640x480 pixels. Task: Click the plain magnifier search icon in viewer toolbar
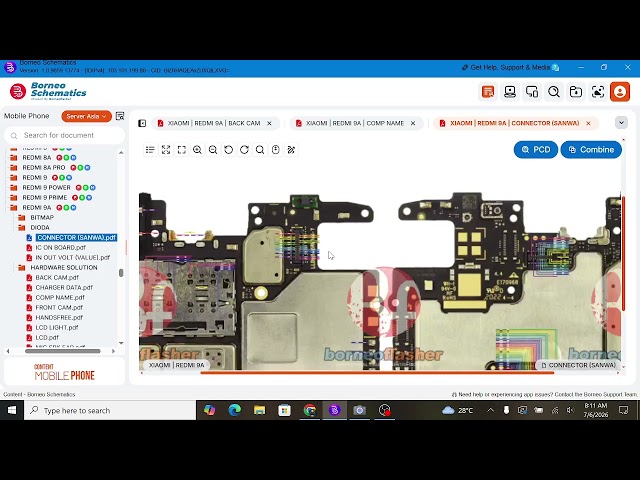[x=260, y=150]
